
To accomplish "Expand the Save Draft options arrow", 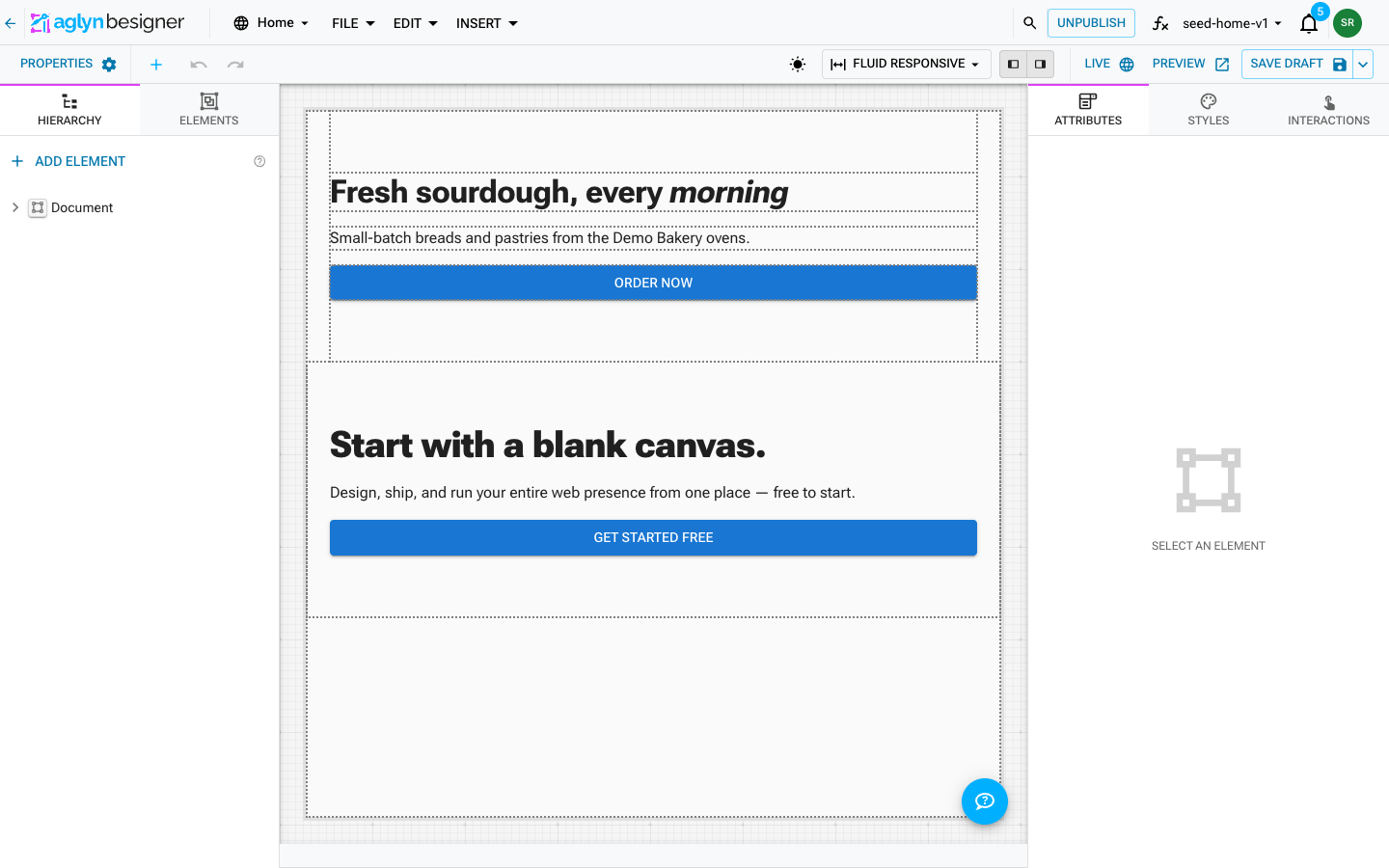I will (1363, 65).
